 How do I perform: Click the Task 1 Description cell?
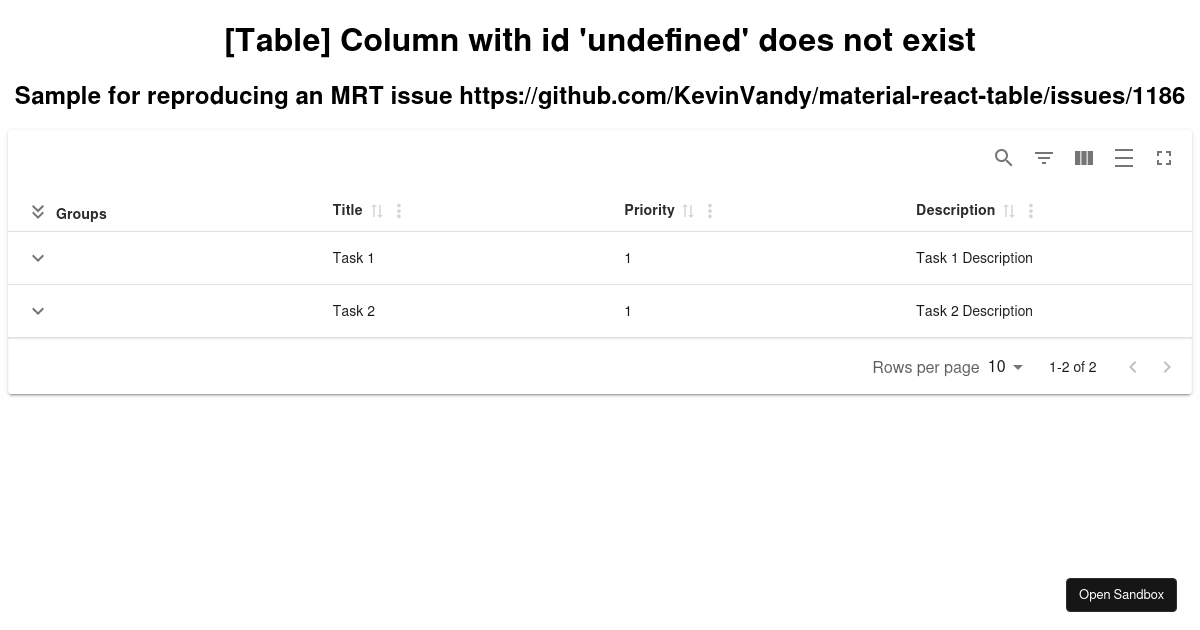pyautogui.click(x=974, y=258)
